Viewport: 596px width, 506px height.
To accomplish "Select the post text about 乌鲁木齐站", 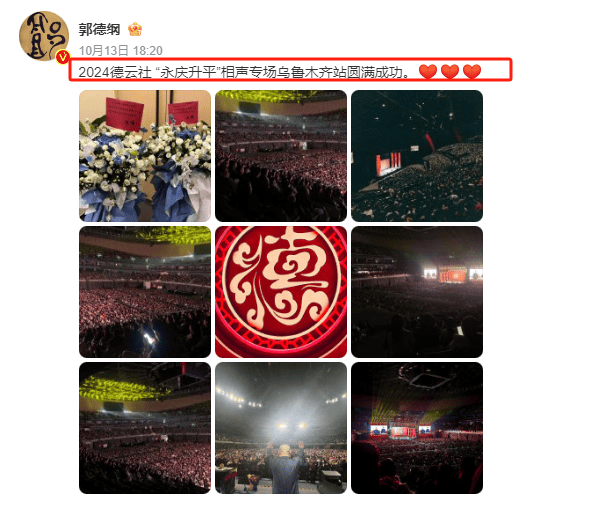I will 245,72.
